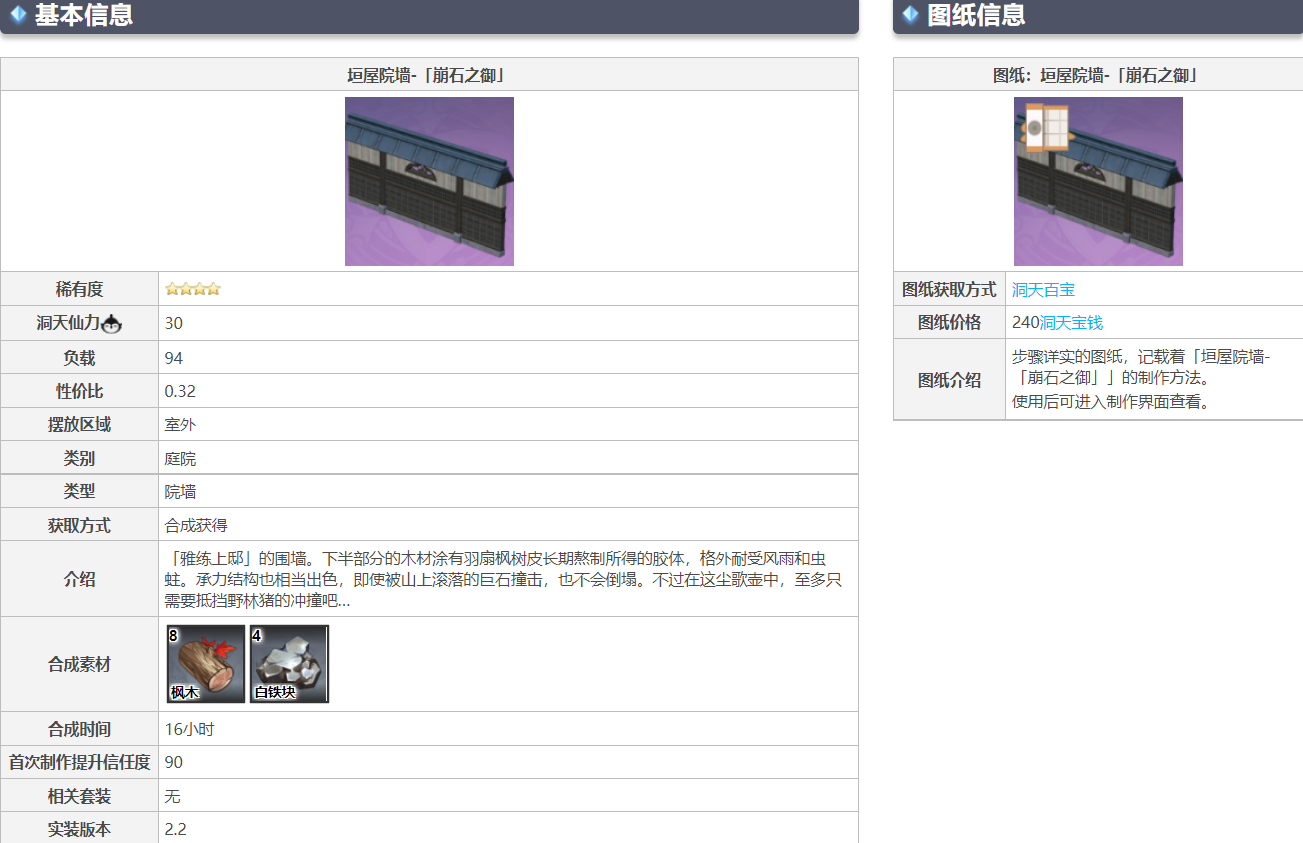The image size is (1303, 843).
Task: Click the 性价比 row label
Action: click(80, 391)
